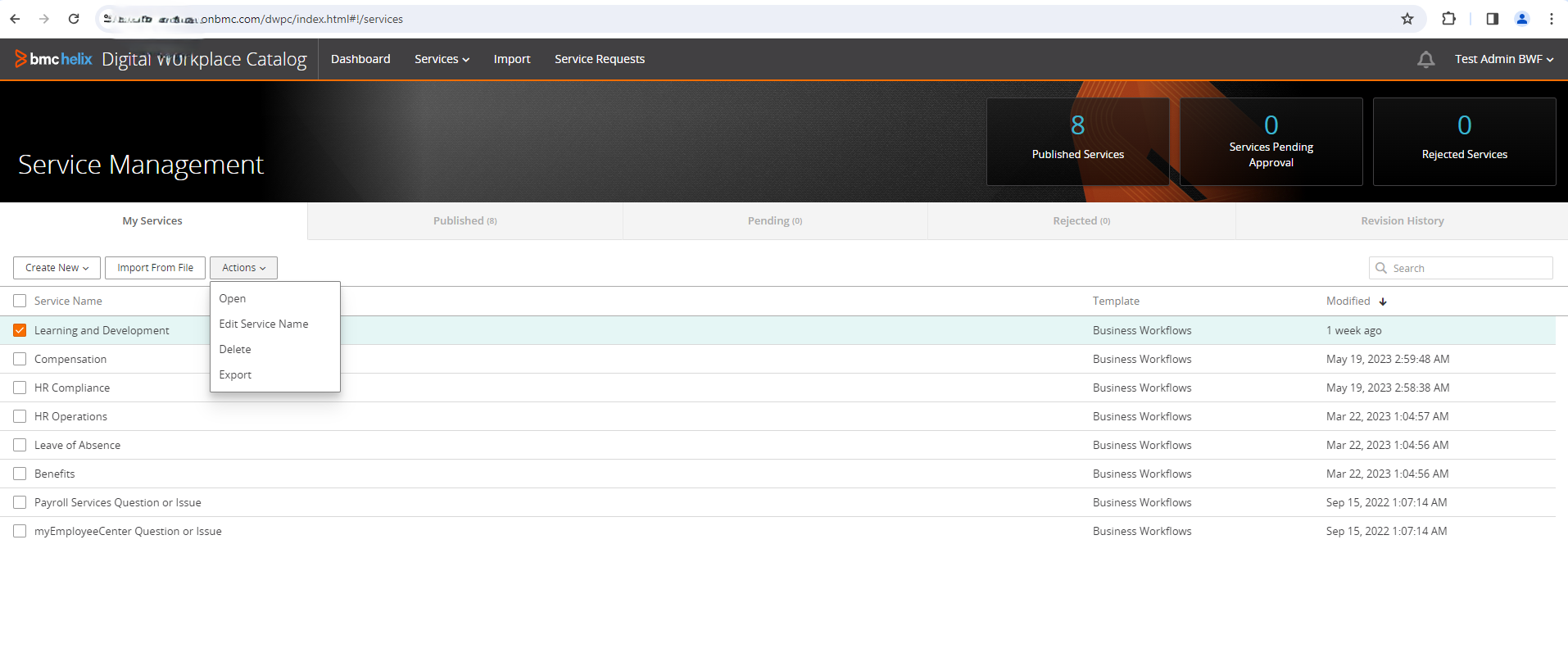Open Chrome three-dot menu

pyautogui.click(x=1552, y=19)
